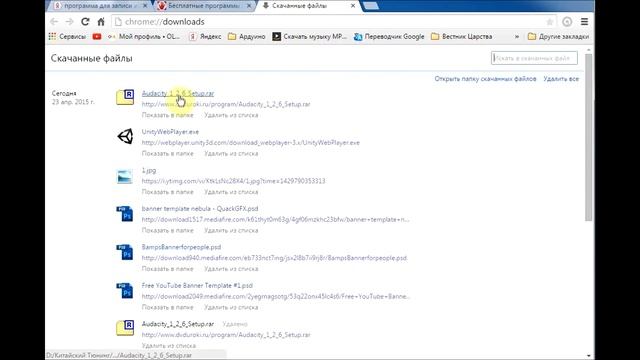Focus the chrome://downloads address bar
This screenshot has height=360, width=640.
pyautogui.click(x=333, y=22)
